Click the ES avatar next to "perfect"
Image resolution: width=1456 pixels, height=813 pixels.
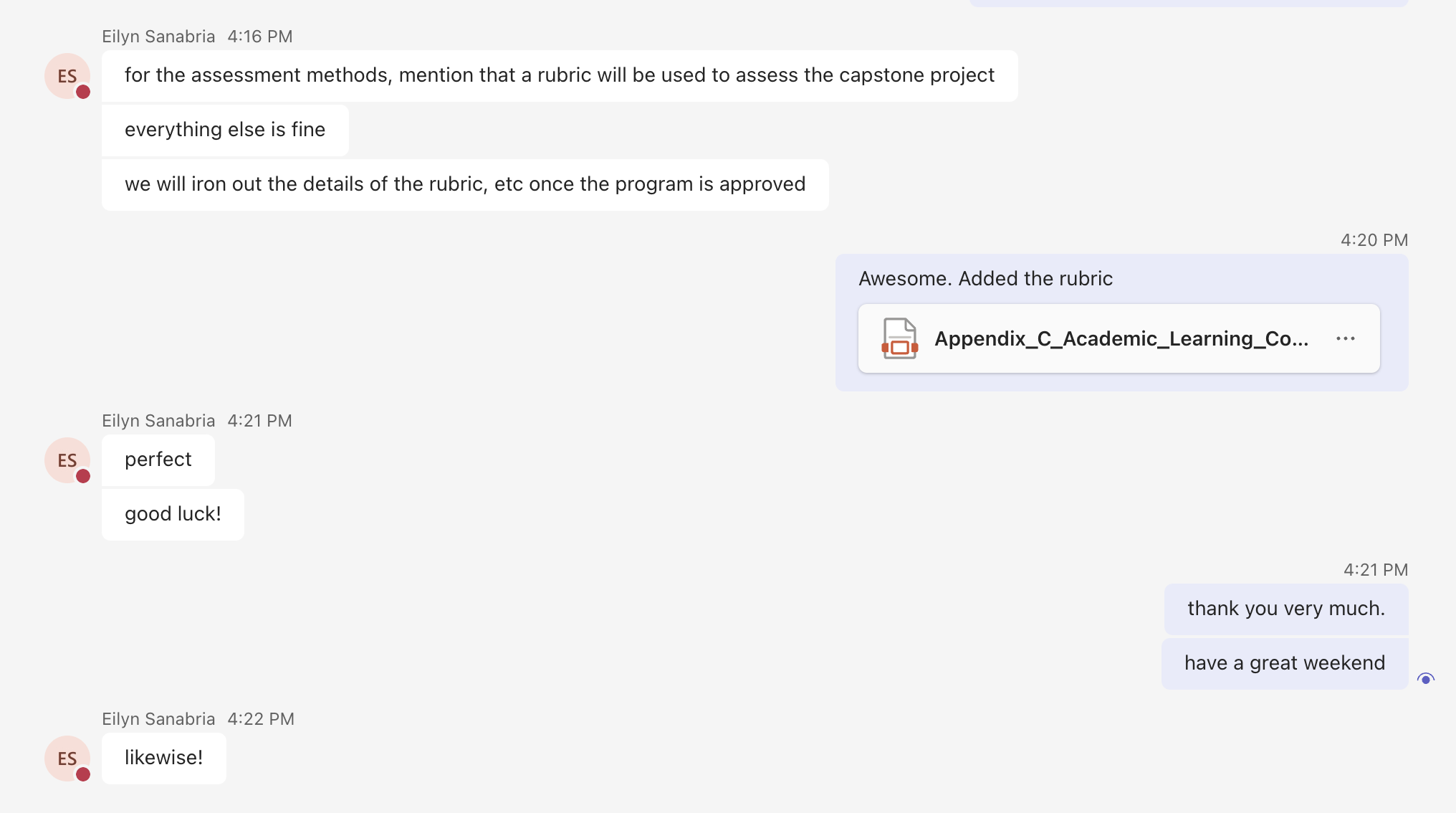point(67,460)
